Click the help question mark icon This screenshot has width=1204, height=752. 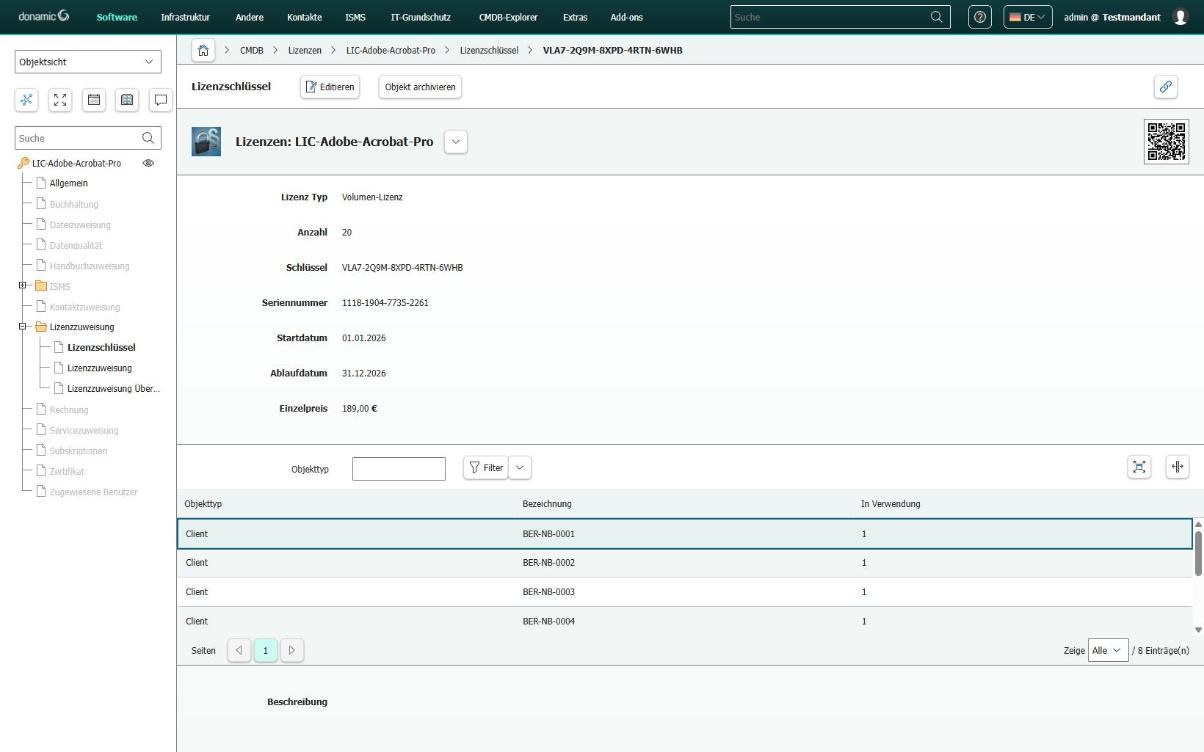tap(981, 17)
